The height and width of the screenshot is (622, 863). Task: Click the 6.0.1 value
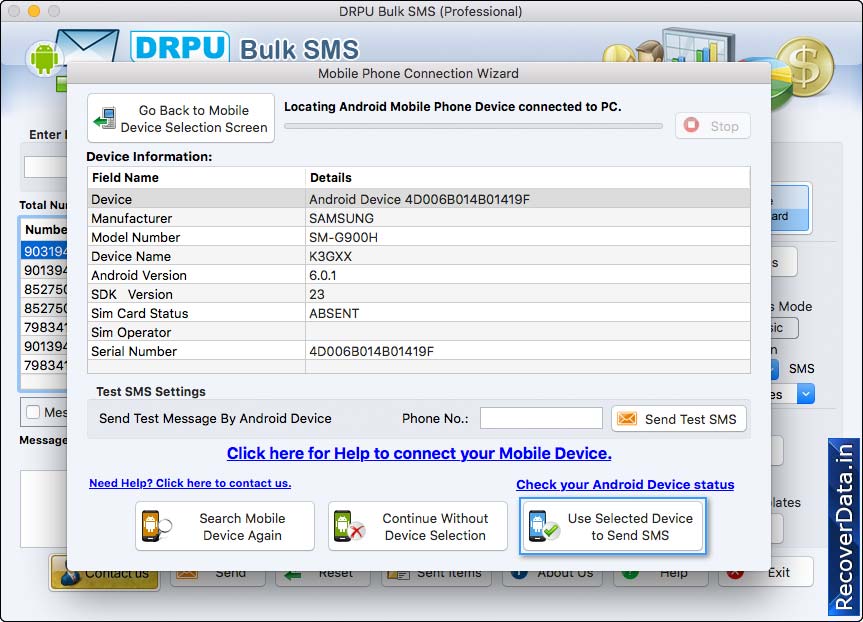coord(323,275)
